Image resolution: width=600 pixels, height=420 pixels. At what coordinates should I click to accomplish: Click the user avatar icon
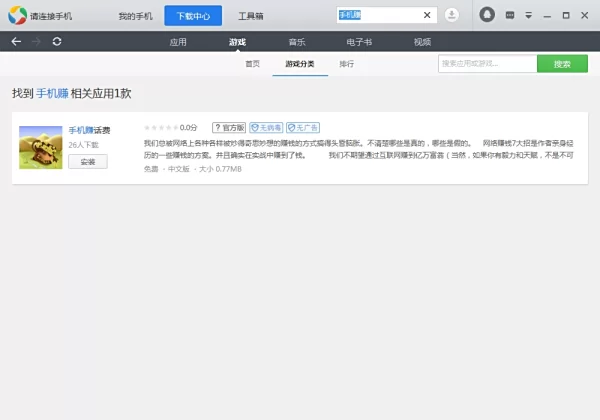coord(487,15)
